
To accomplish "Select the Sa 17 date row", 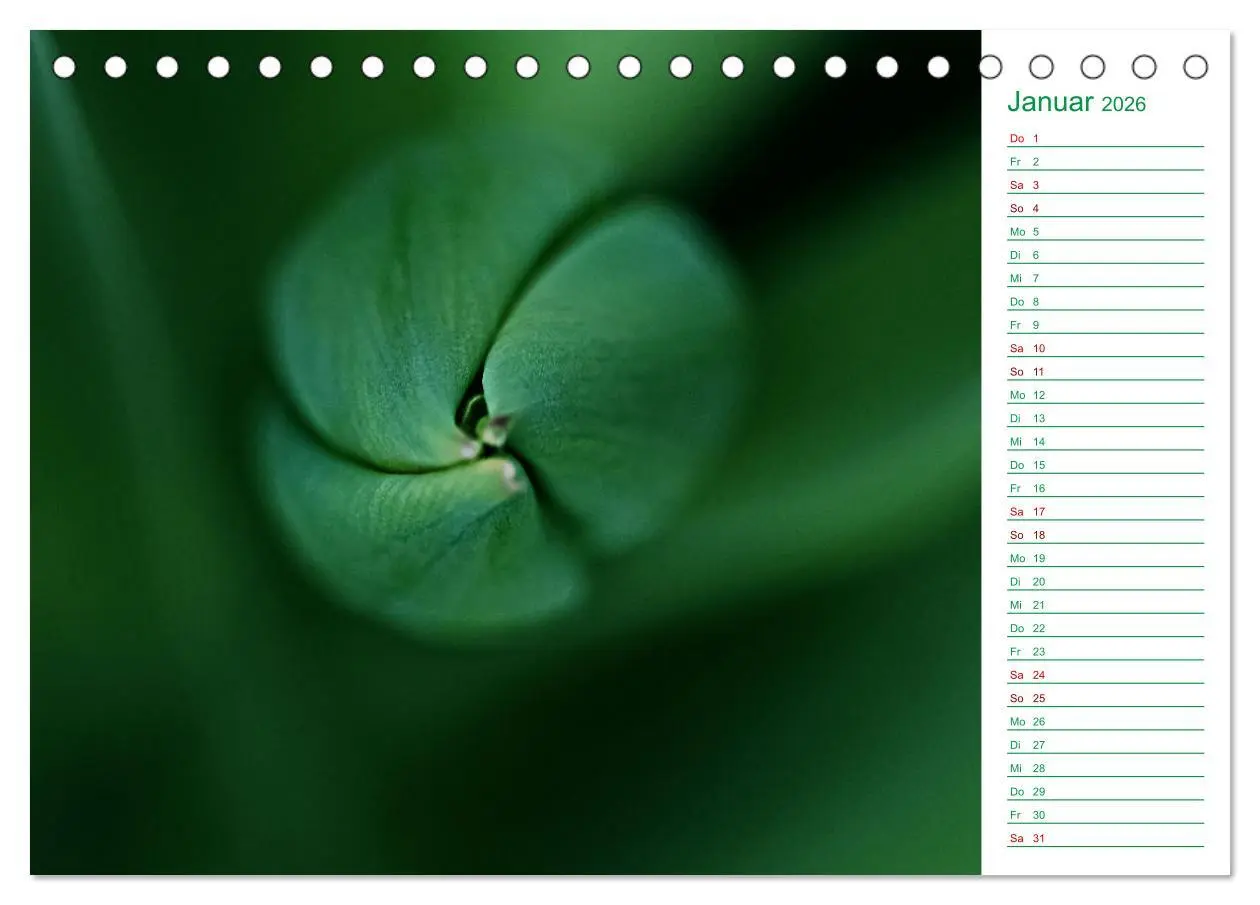I will pyautogui.click(x=1105, y=511).
